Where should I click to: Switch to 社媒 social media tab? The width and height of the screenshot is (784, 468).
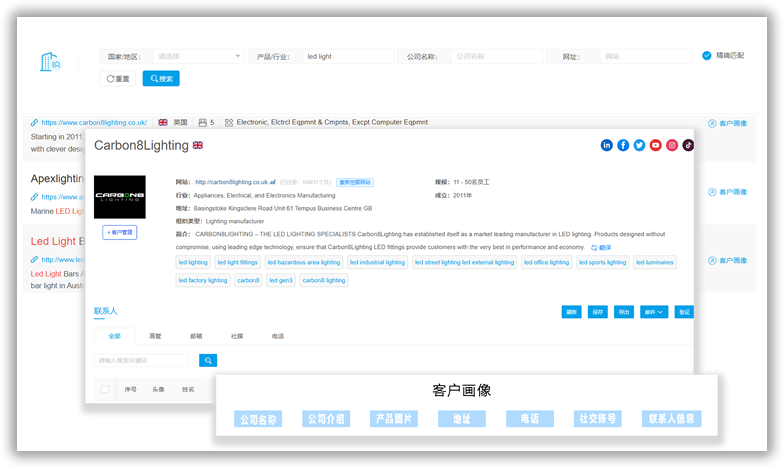(x=237, y=336)
